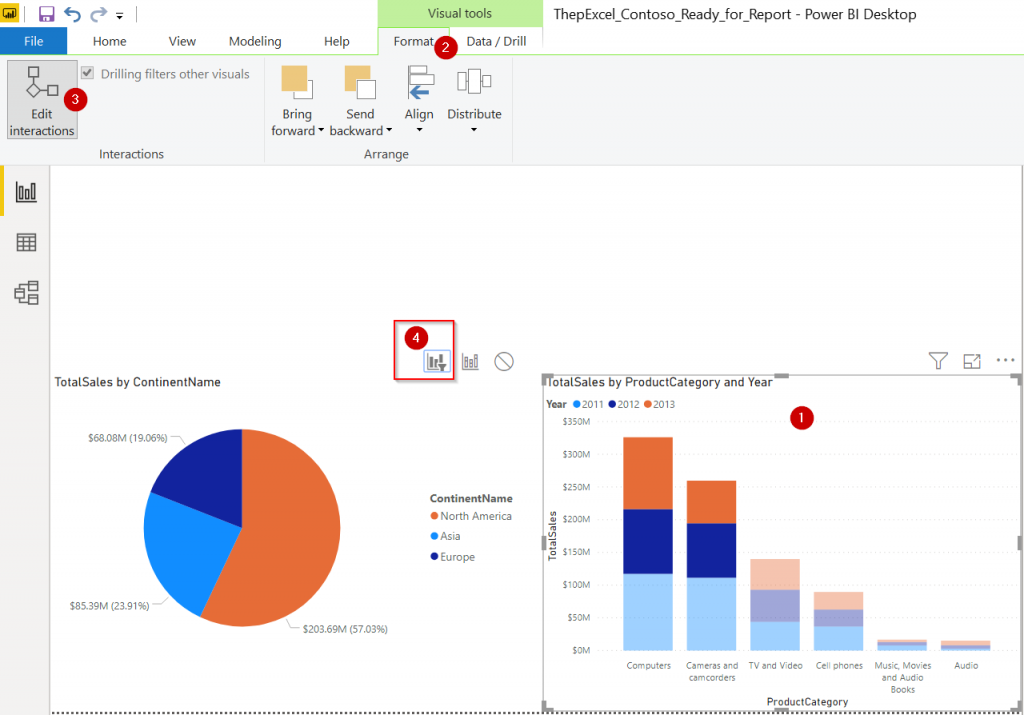The height and width of the screenshot is (715, 1024).
Task: Click the Music, Movies and Audio Books label
Action: (x=903, y=677)
